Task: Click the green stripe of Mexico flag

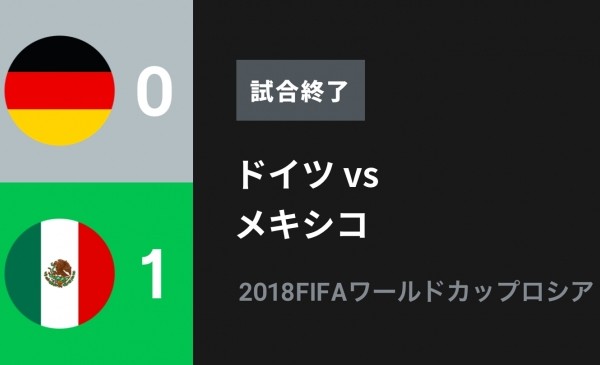Action: click(23, 274)
